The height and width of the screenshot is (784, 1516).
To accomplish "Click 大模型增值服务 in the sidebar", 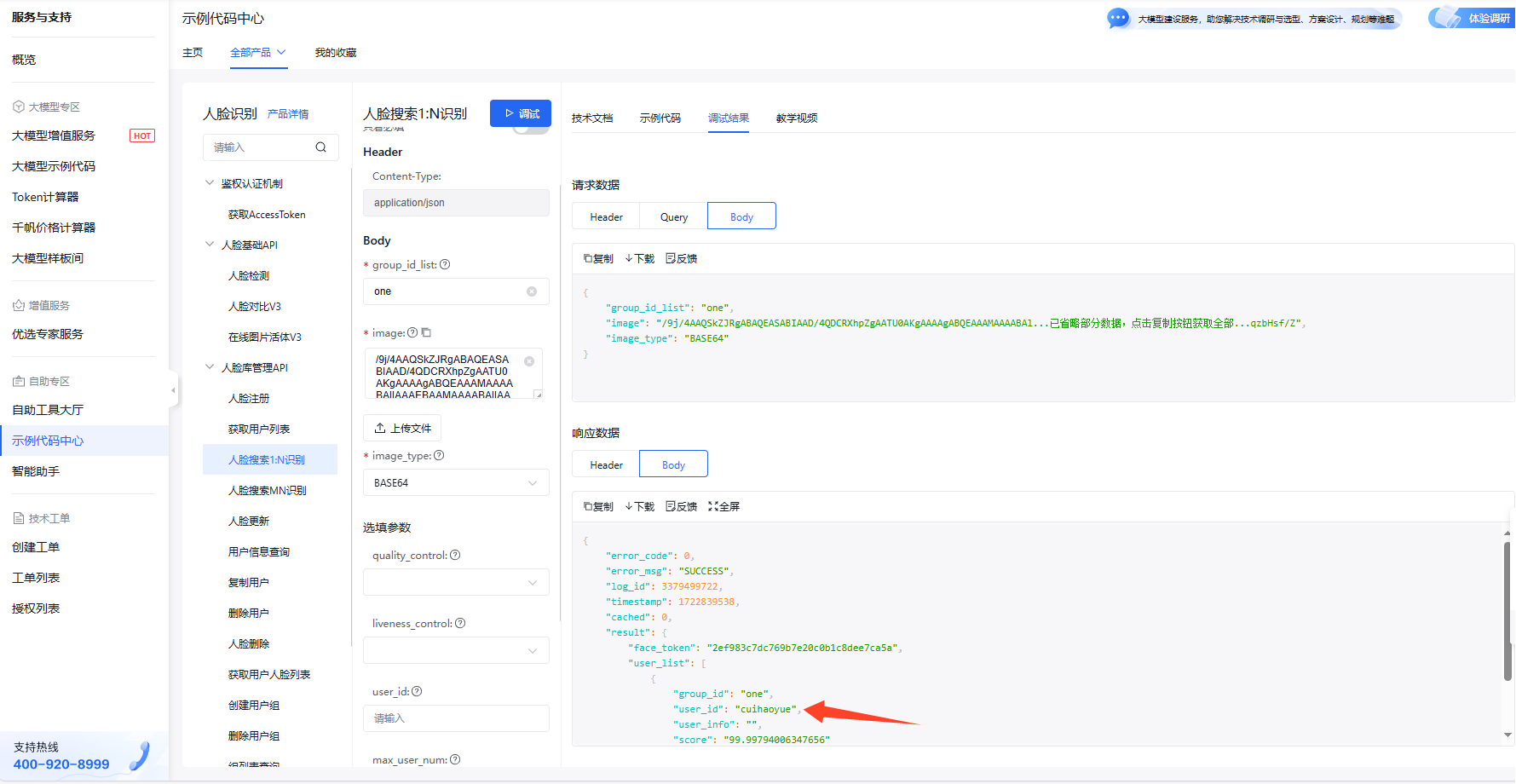I will (54, 135).
